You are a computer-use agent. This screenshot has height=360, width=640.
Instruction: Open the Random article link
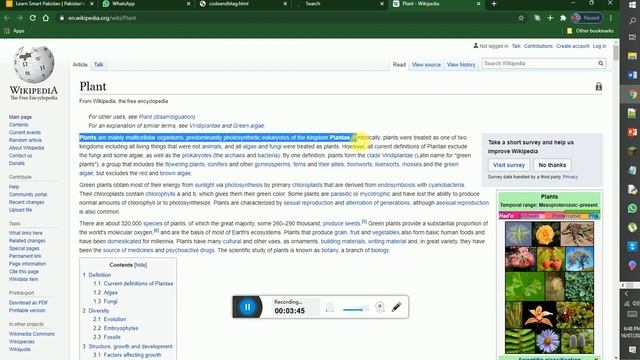pyautogui.click(x=25, y=140)
